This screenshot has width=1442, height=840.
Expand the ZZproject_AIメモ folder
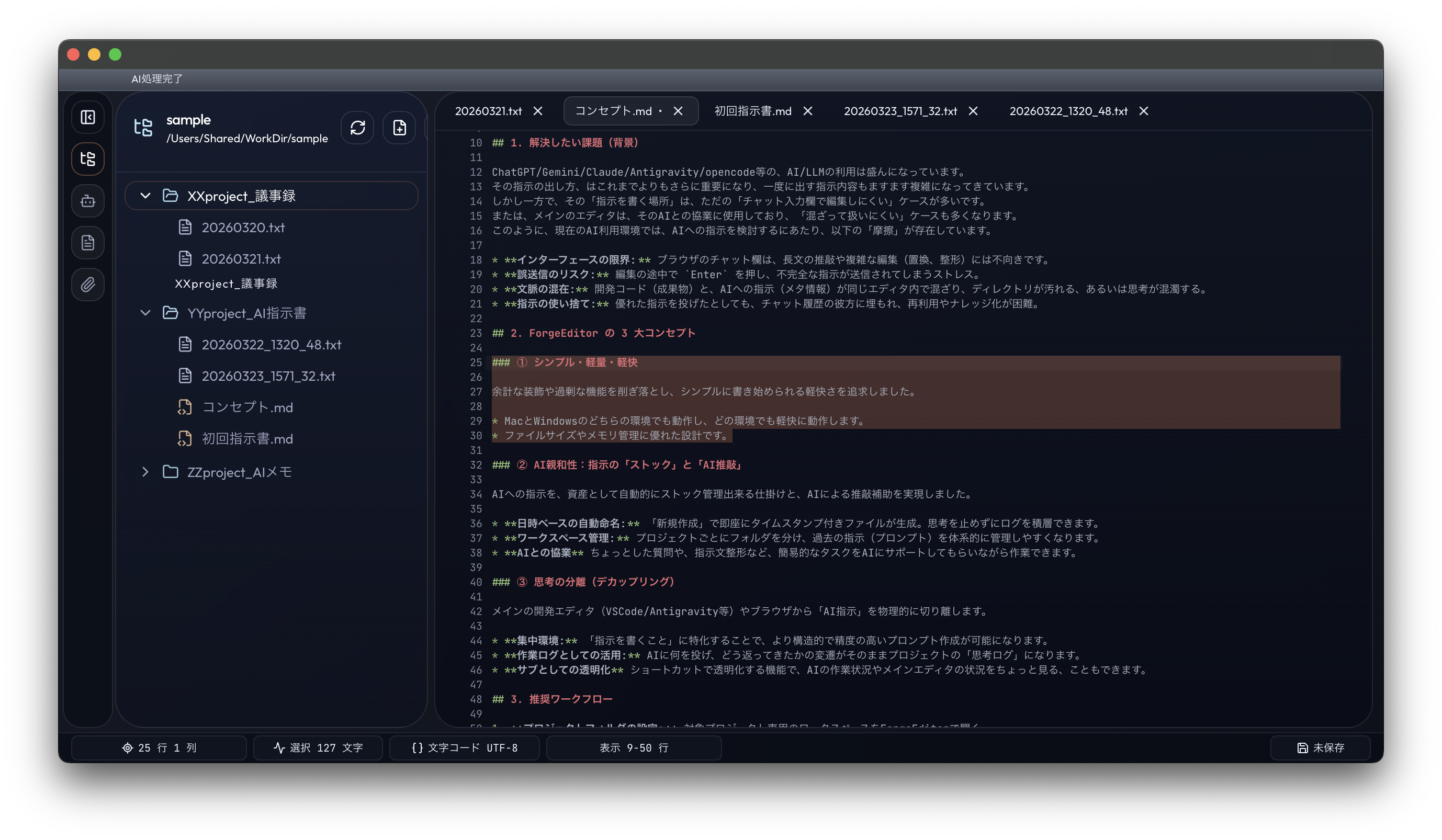[145, 471]
